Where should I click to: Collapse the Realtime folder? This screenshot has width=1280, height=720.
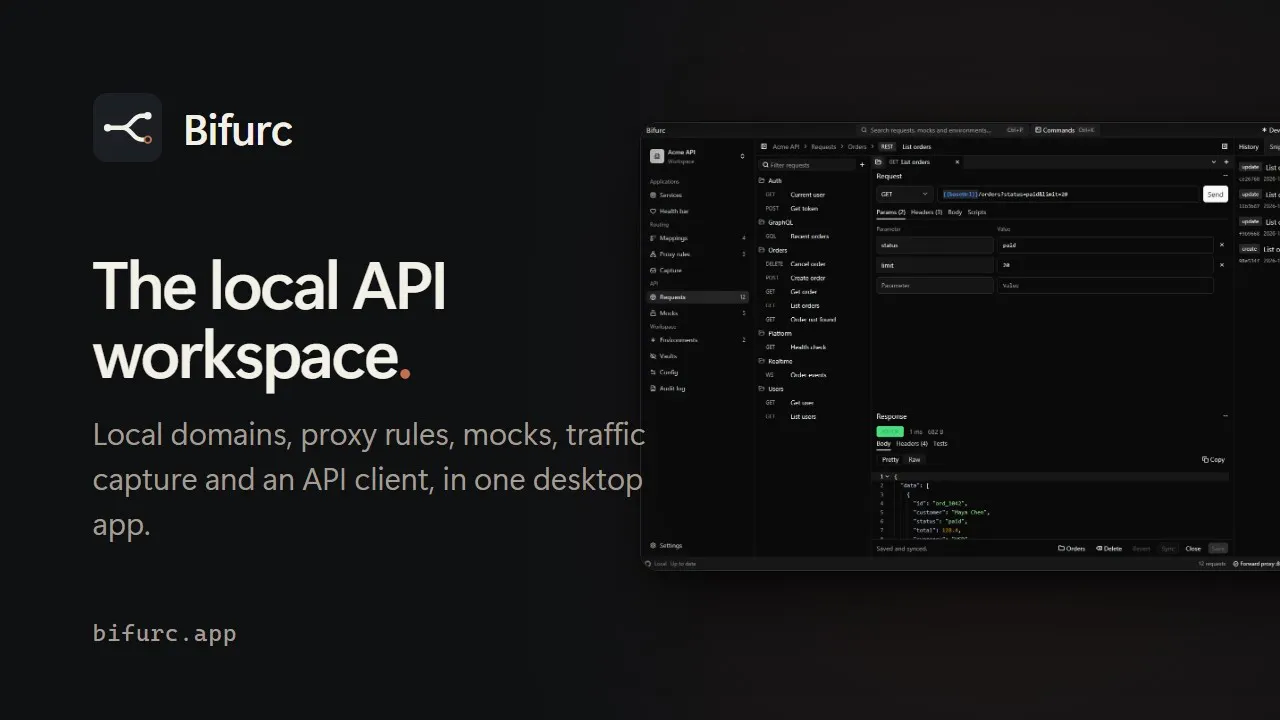pyautogui.click(x=775, y=361)
